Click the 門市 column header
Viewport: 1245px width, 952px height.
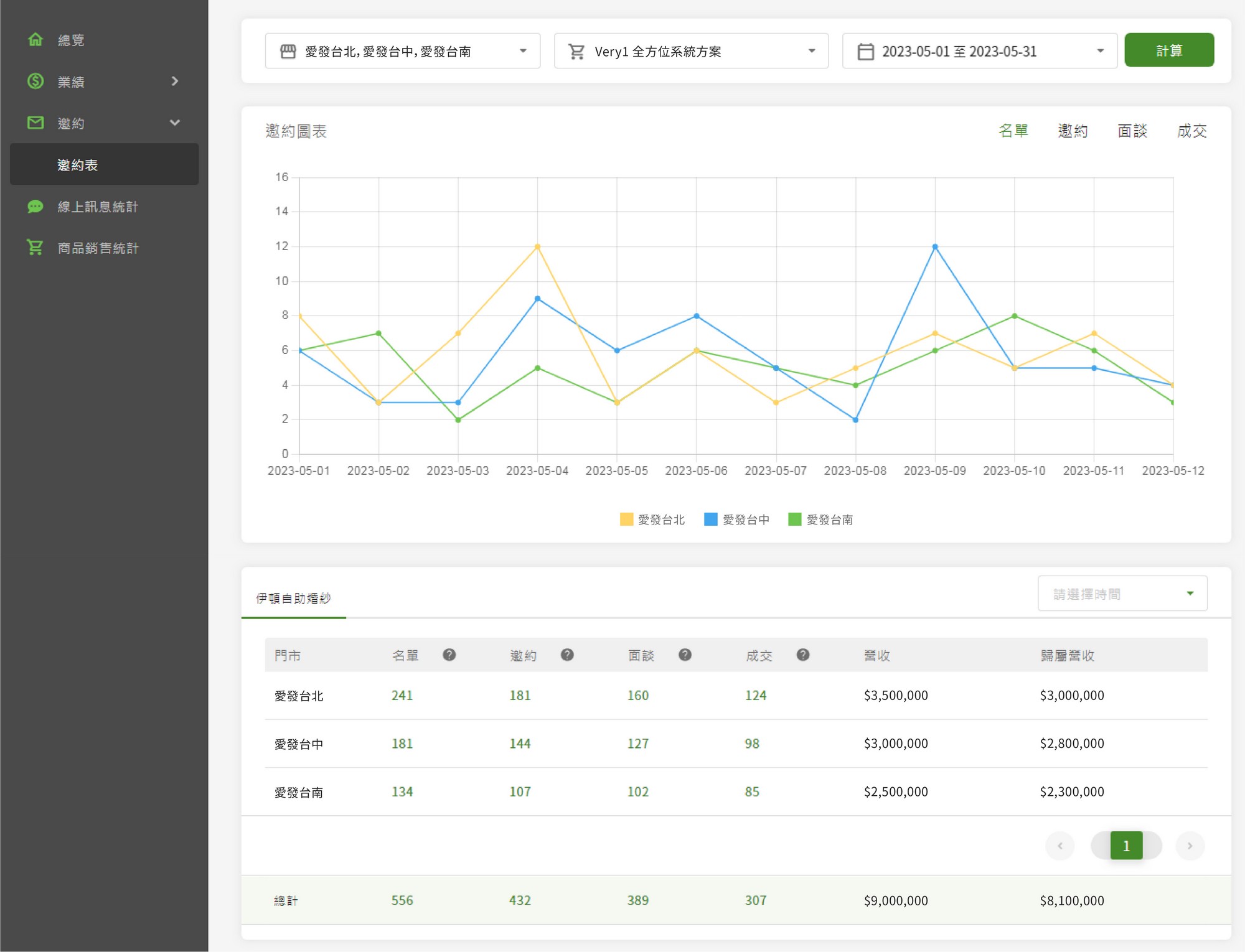click(288, 655)
